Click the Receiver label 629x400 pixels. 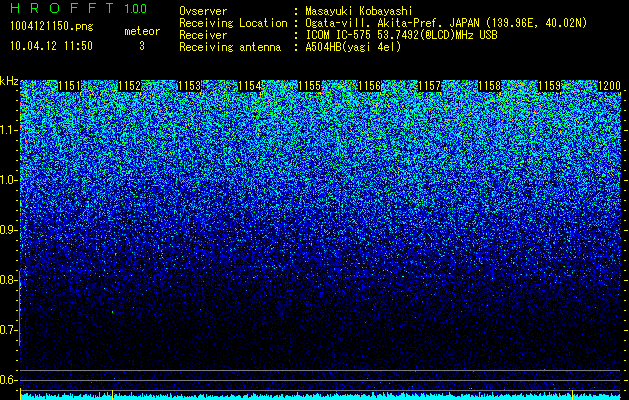pyautogui.click(x=203, y=35)
